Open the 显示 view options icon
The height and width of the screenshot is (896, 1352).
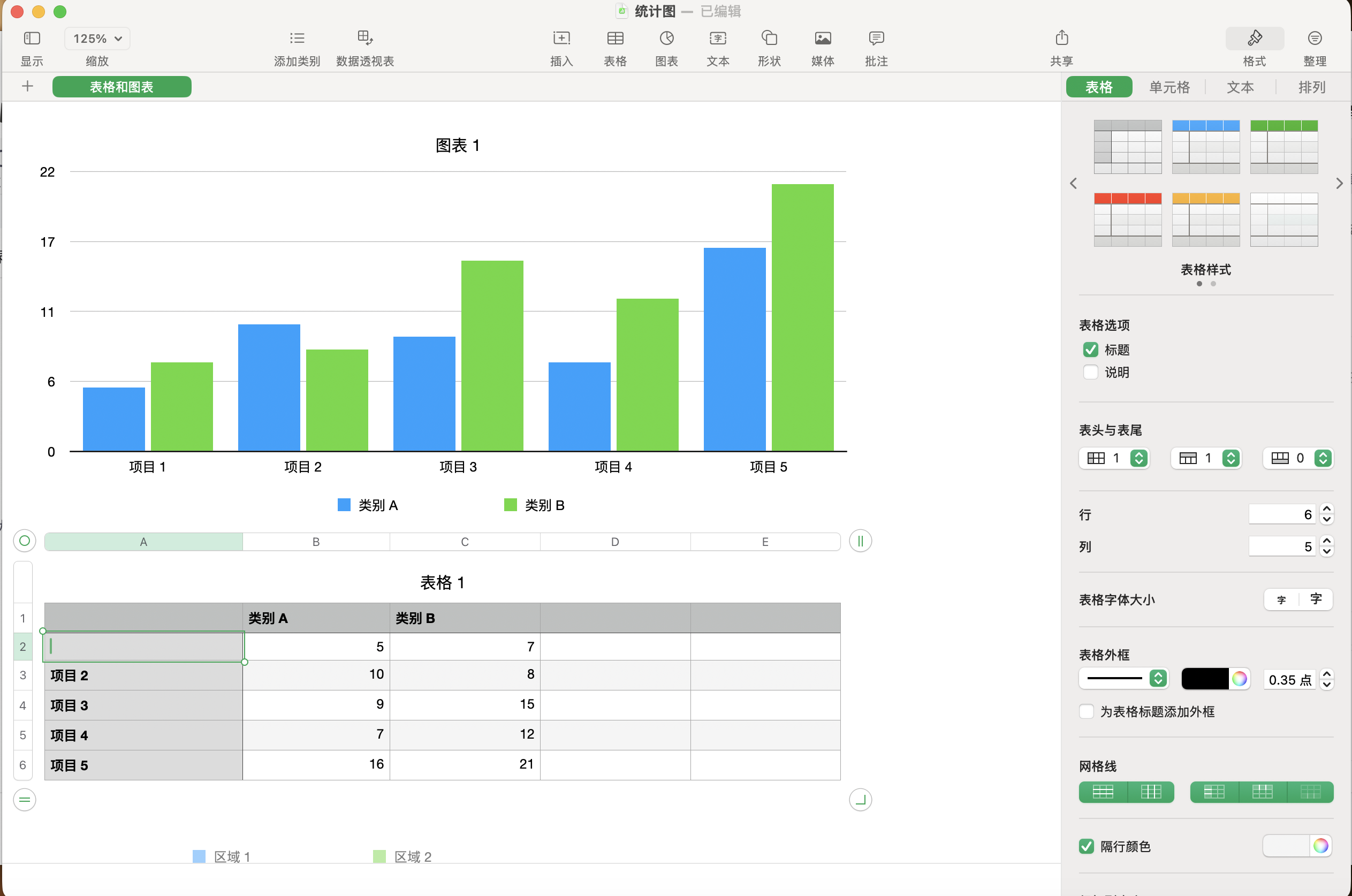tap(32, 39)
